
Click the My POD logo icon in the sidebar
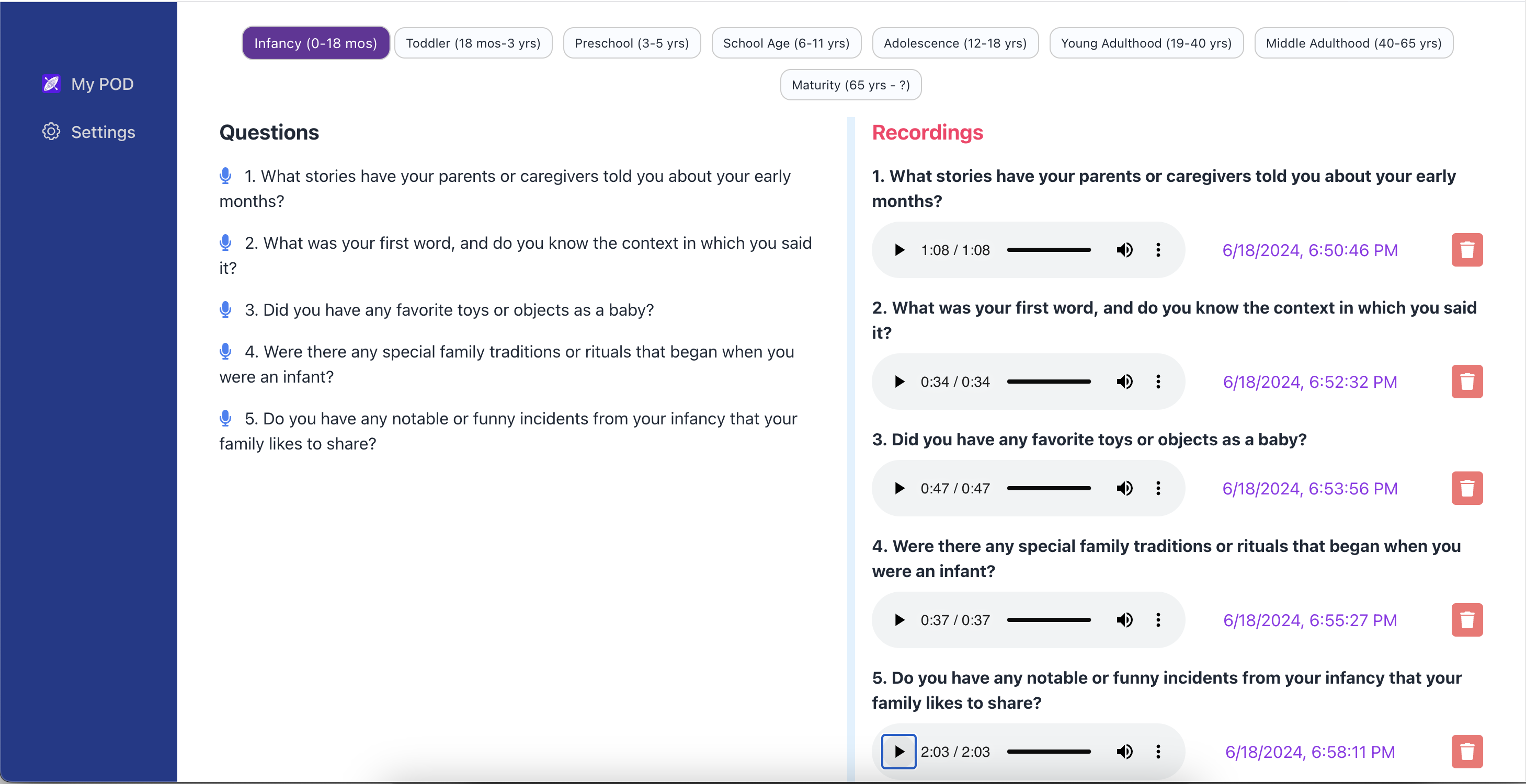tap(51, 84)
